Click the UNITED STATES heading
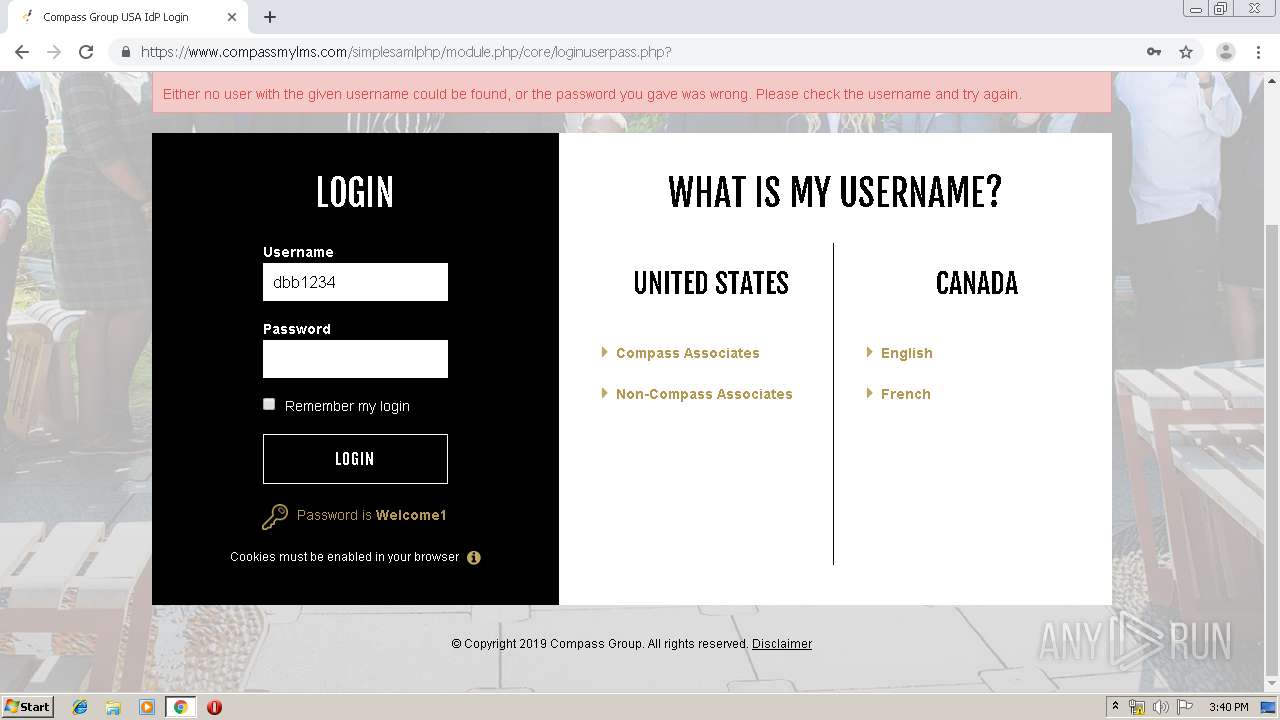Image resolution: width=1280 pixels, height=720 pixels. coord(711,283)
